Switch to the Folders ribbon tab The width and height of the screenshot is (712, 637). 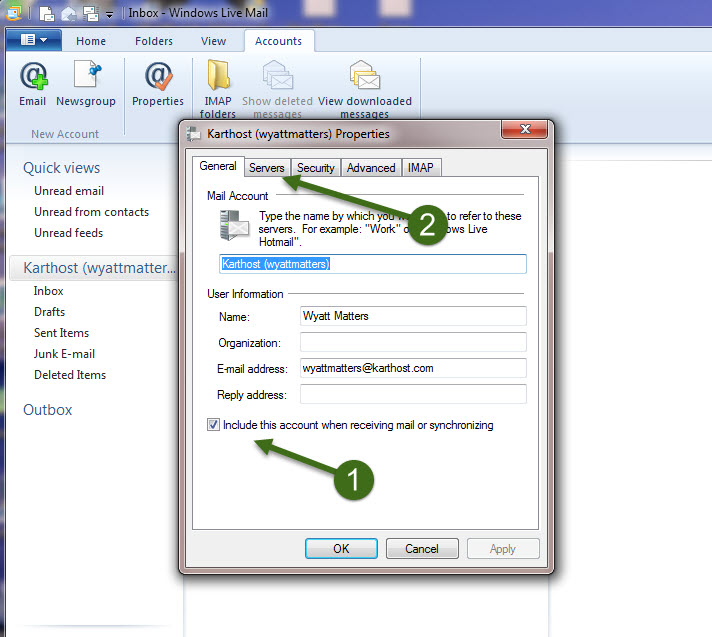click(154, 41)
